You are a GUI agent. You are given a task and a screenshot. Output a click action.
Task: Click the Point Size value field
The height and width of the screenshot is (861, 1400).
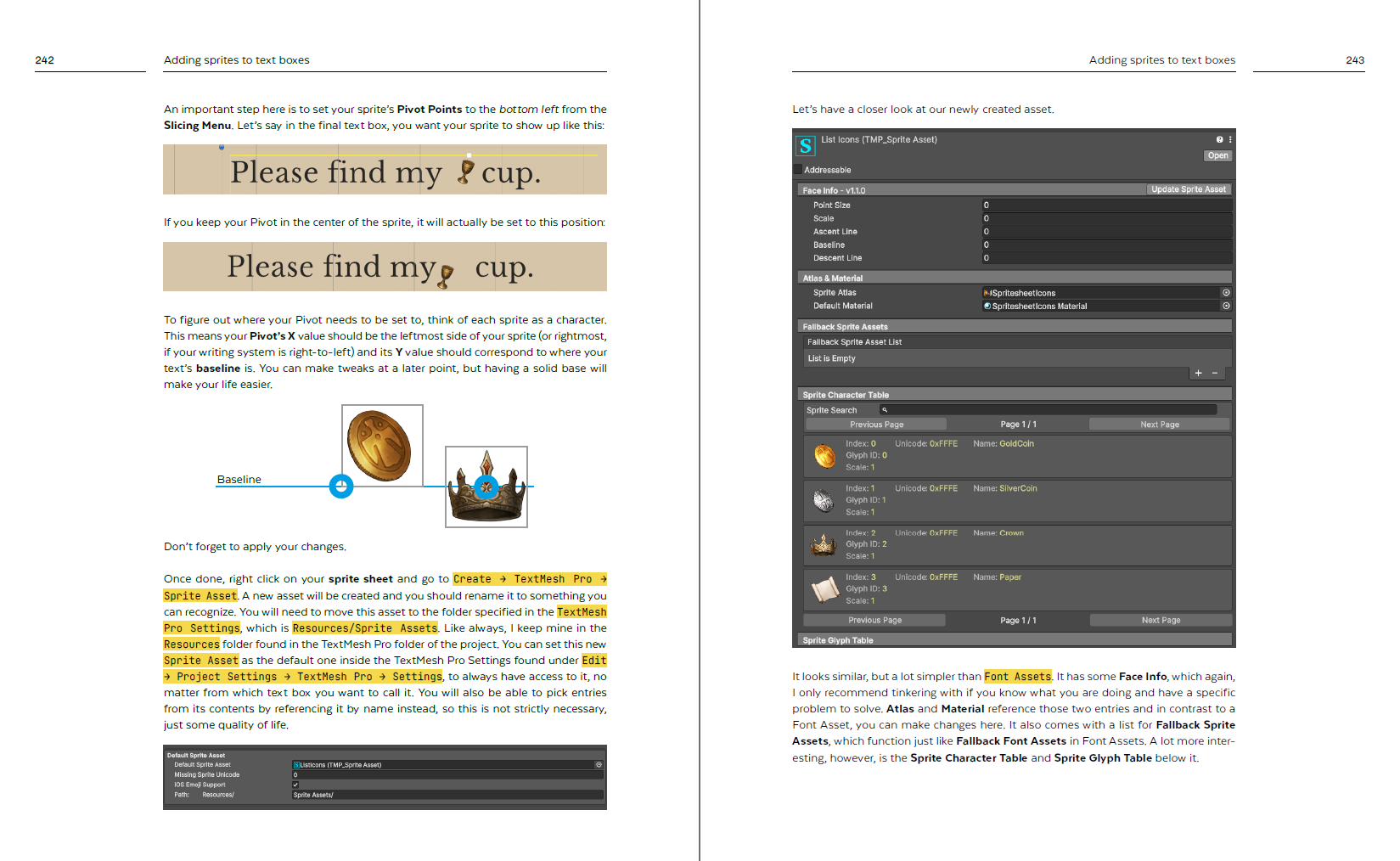[1107, 205]
